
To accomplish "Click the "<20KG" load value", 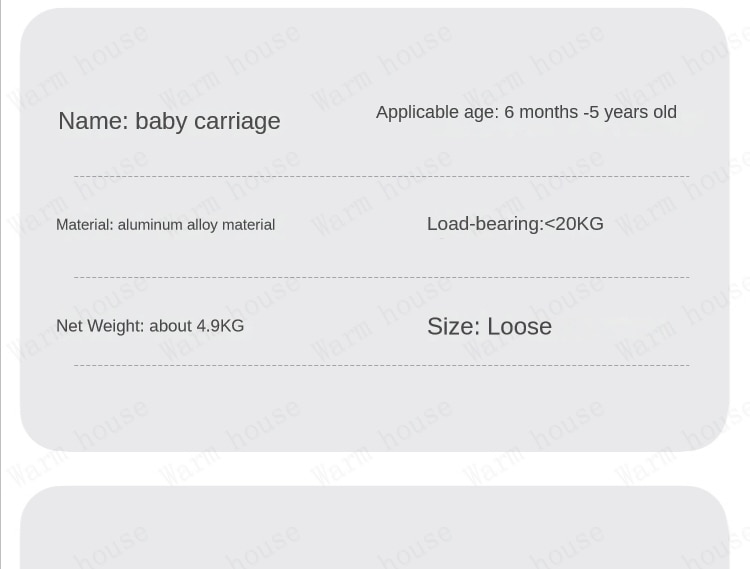I will (x=574, y=224).
